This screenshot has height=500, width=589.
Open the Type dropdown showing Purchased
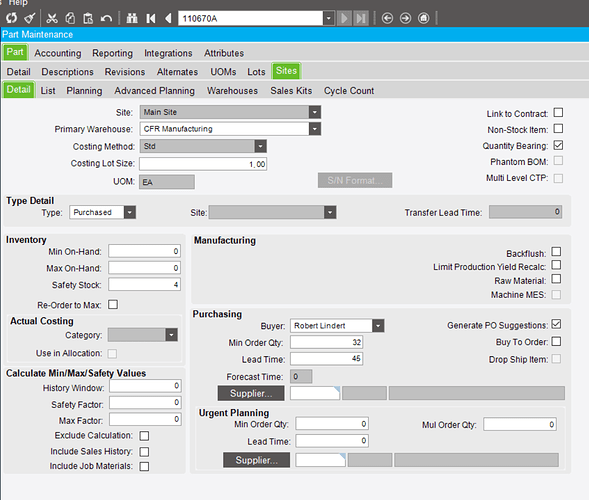130,212
